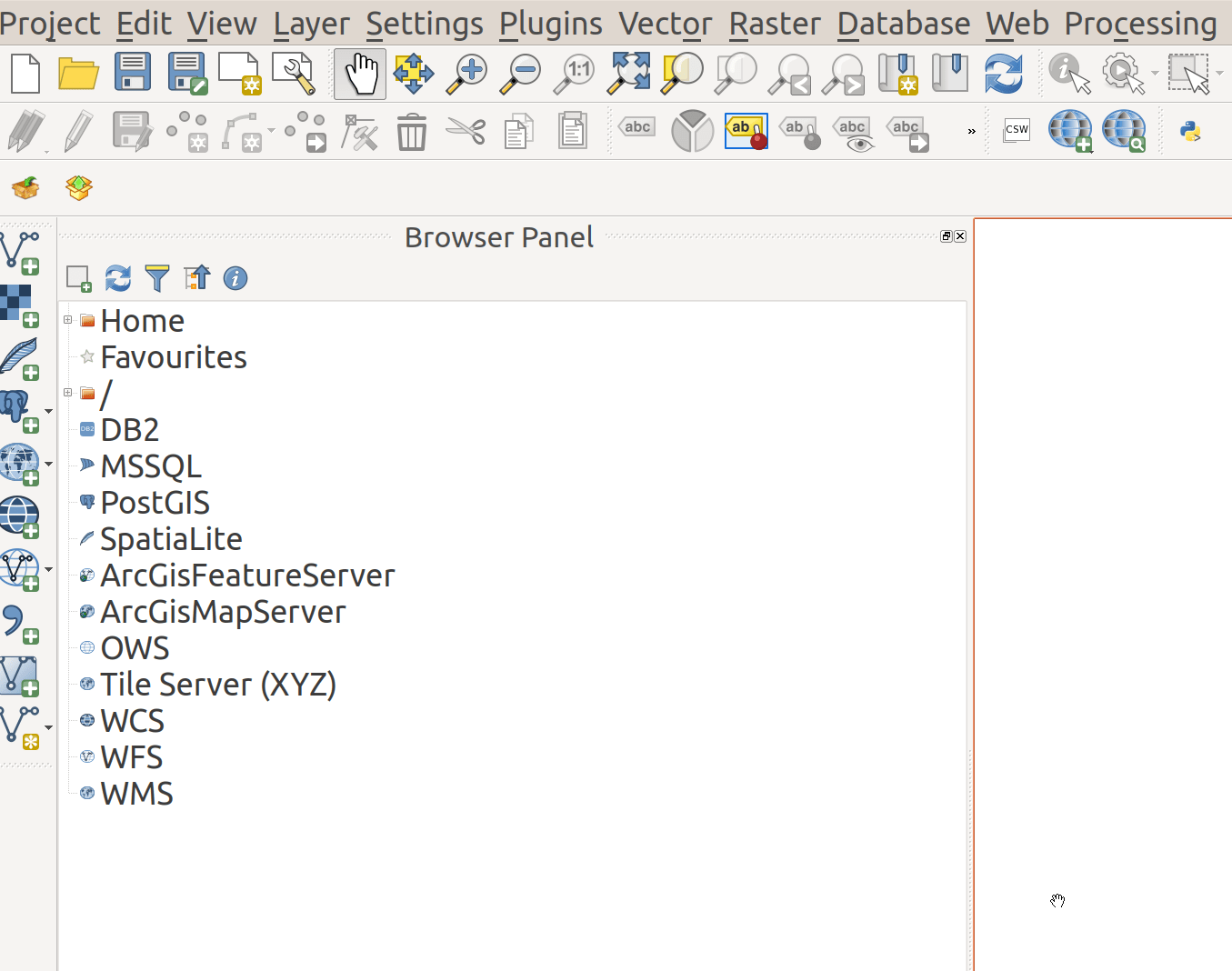Open the composer manager

293,74
